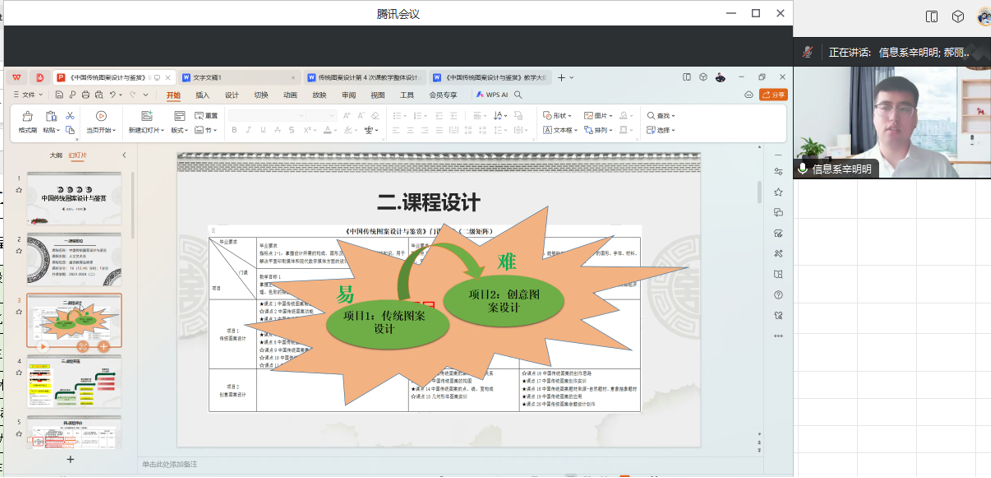
Task: Click the search magnifier beside WPS AI
Action: (518, 95)
